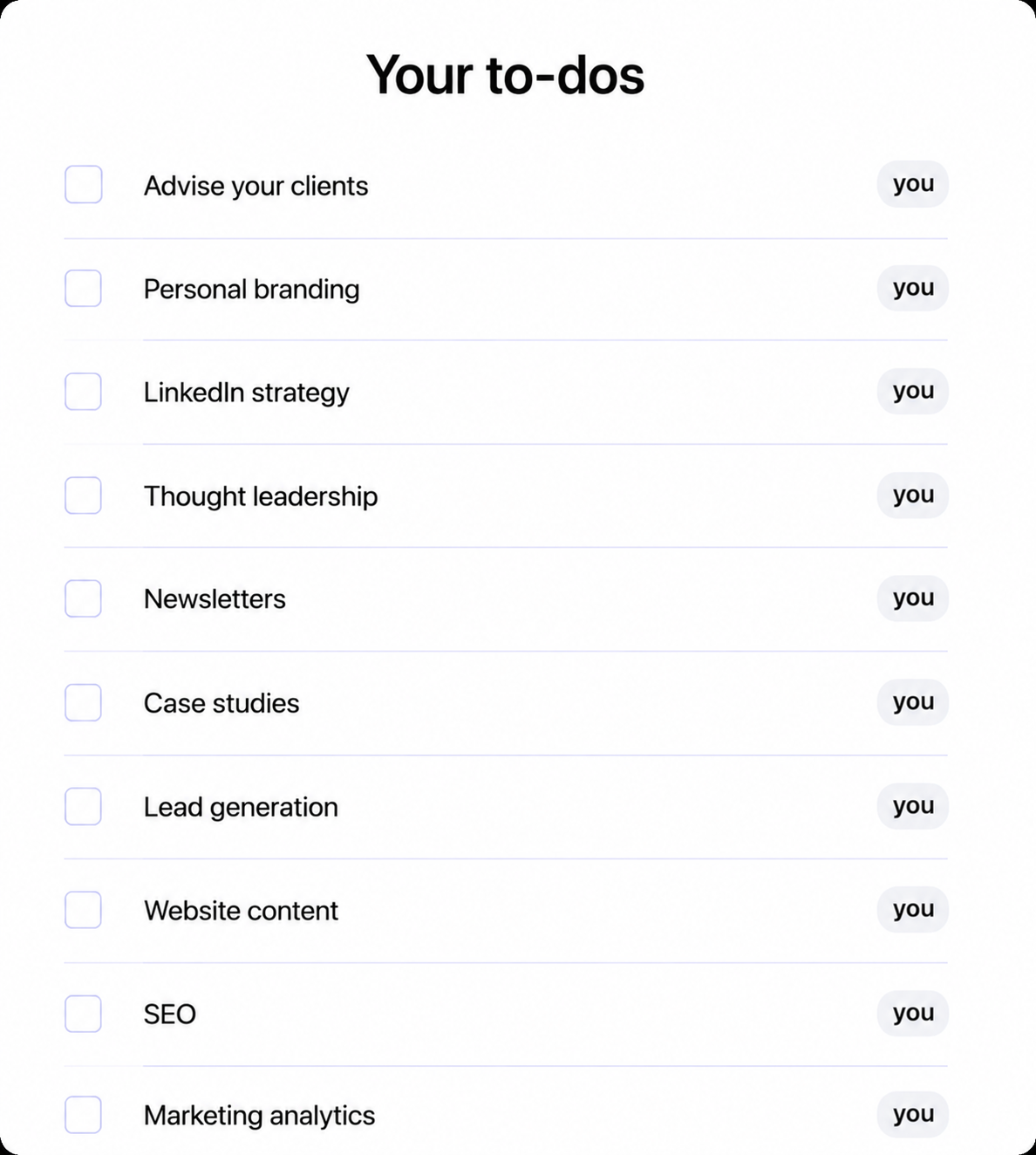Mark LinkedIn strategy as done
The height and width of the screenshot is (1155, 1036).
coord(84,392)
